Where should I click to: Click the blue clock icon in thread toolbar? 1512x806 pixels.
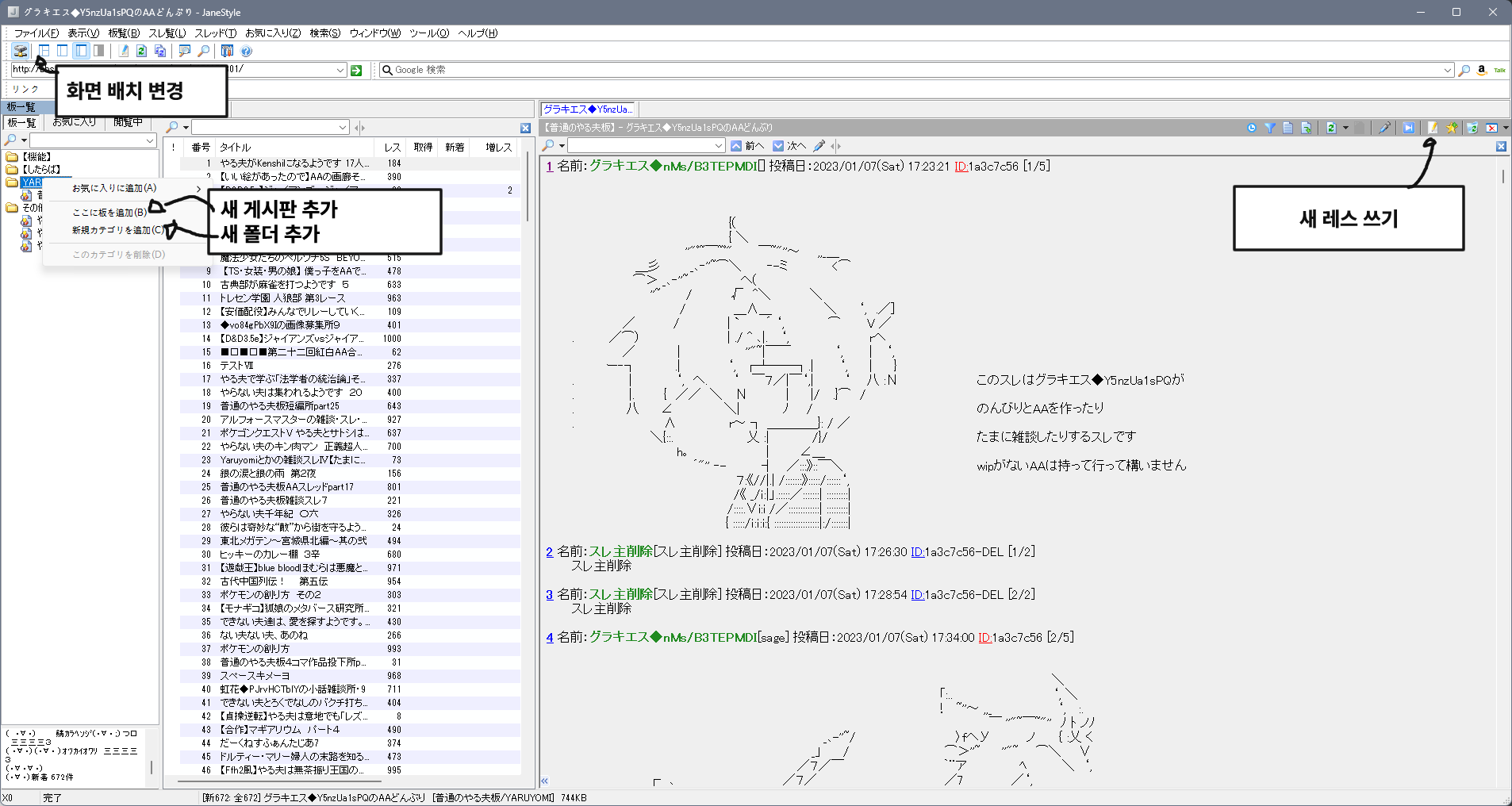coord(1252,128)
